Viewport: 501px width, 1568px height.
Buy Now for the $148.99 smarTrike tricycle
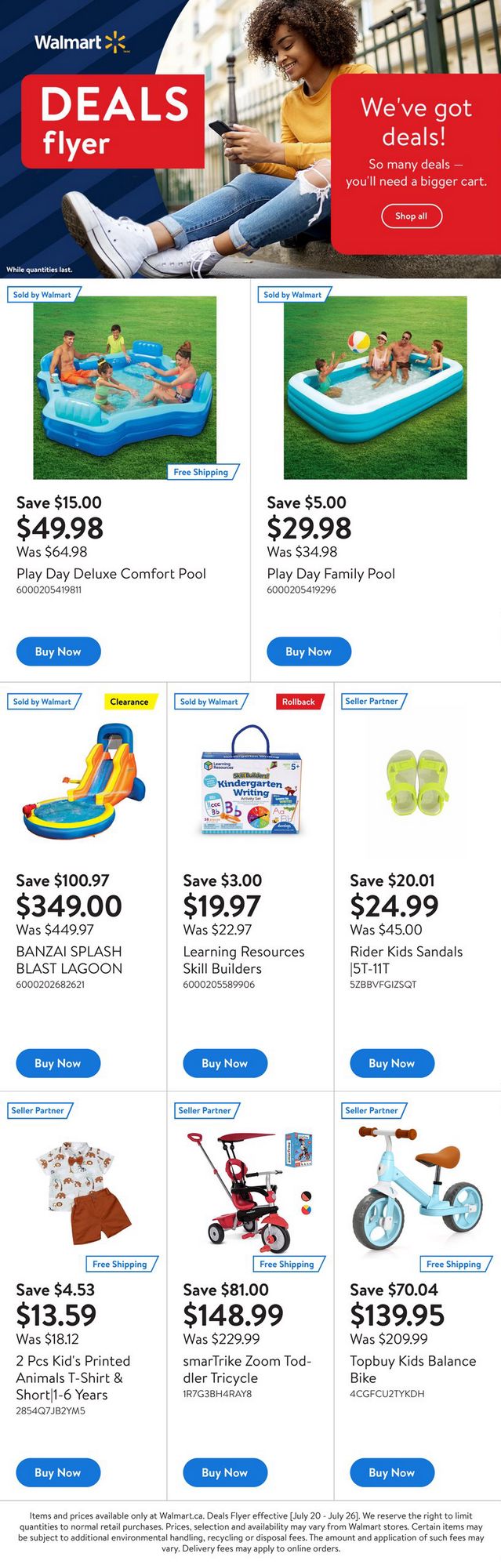[x=225, y=1472]
